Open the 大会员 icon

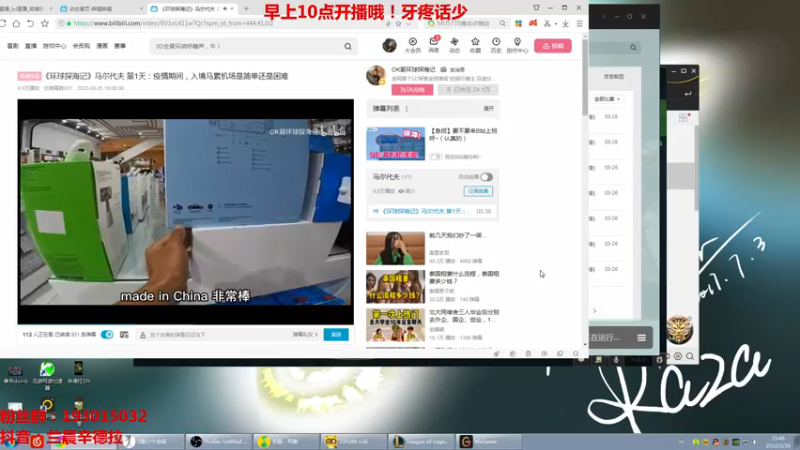point(413,45)
